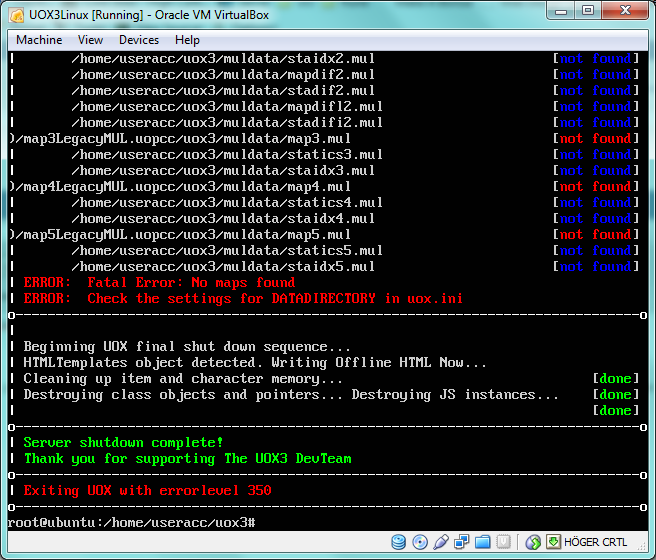
Task: Click the virtualization CPU chip status icon
Action: 503,542
